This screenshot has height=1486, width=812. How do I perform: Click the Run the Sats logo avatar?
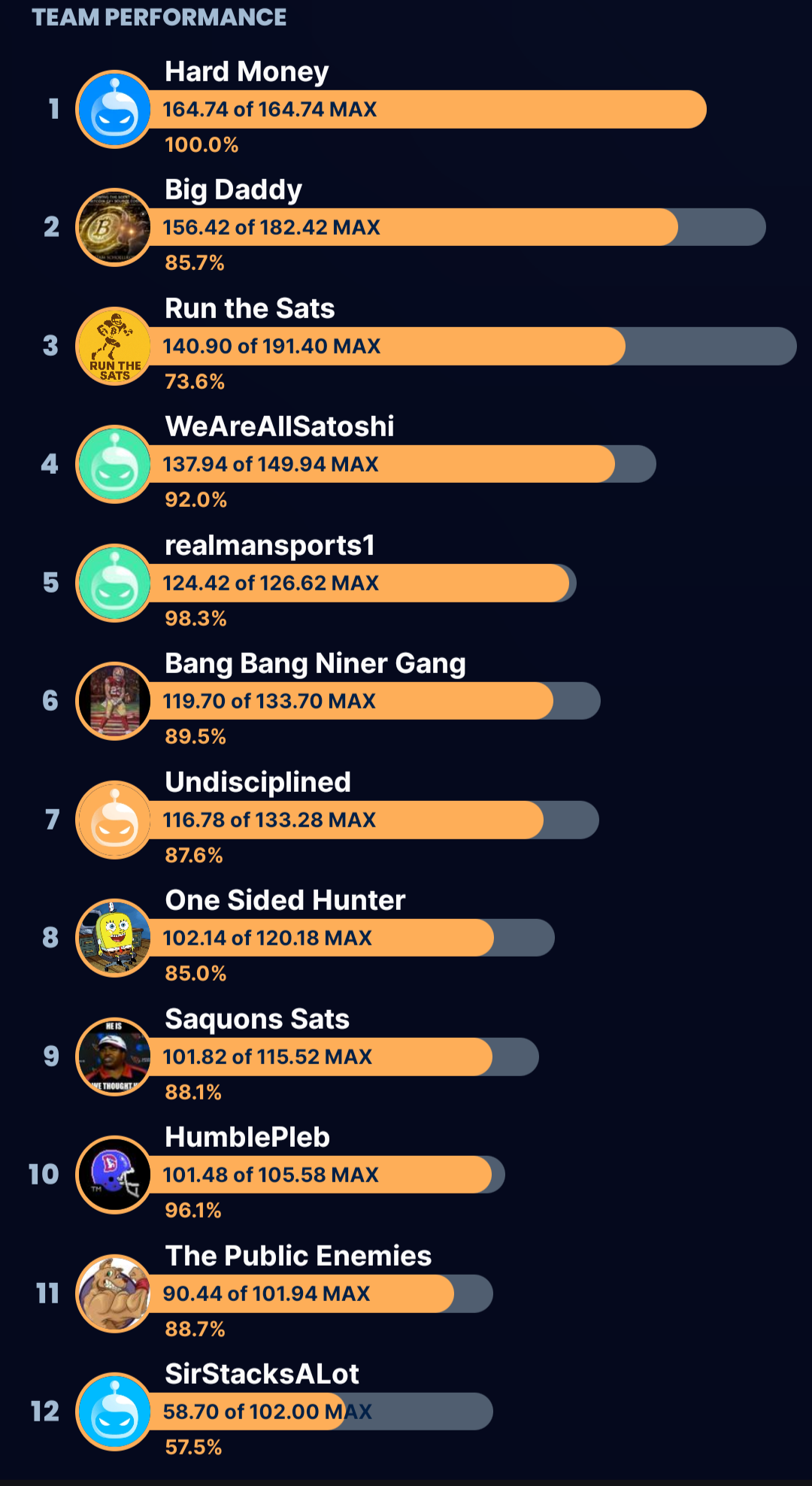point(114,346)
